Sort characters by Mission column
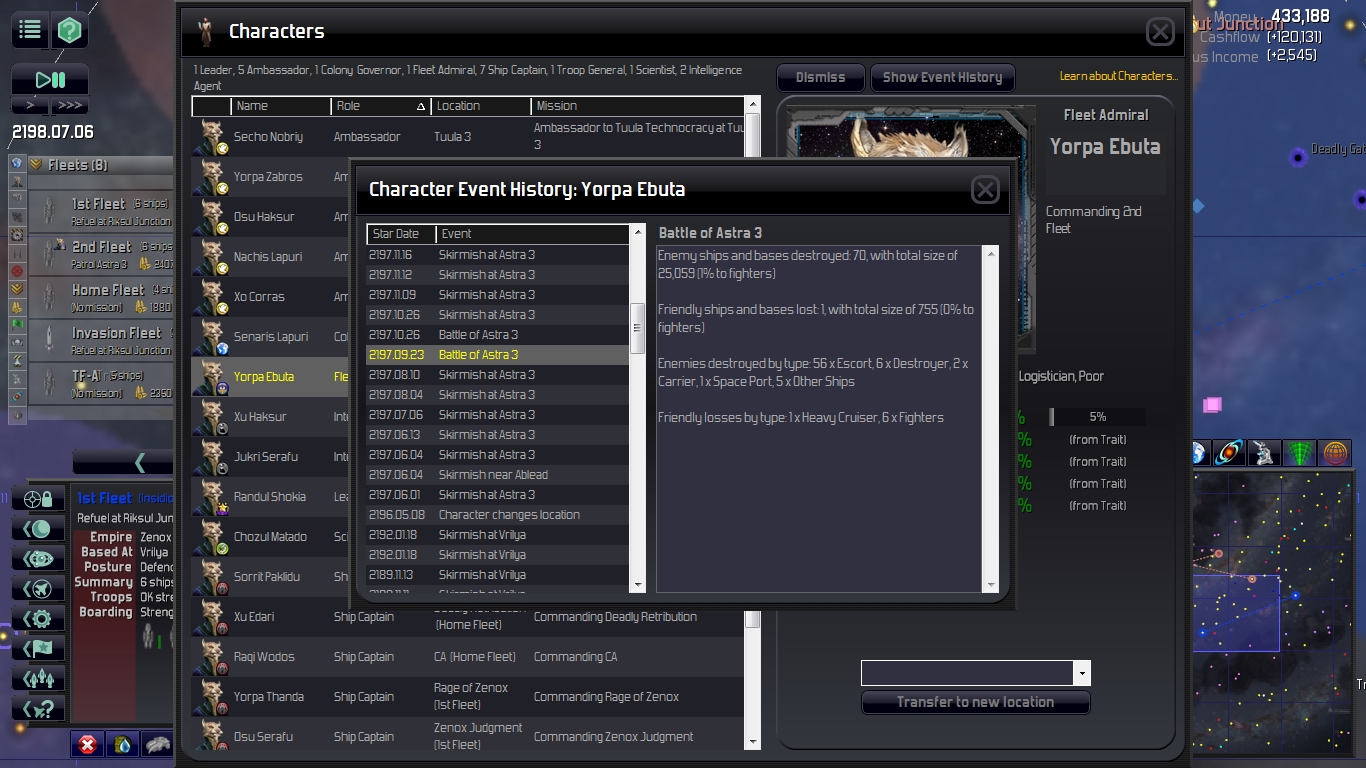This screenshot has width=1366, height=768. click(638, 106)
